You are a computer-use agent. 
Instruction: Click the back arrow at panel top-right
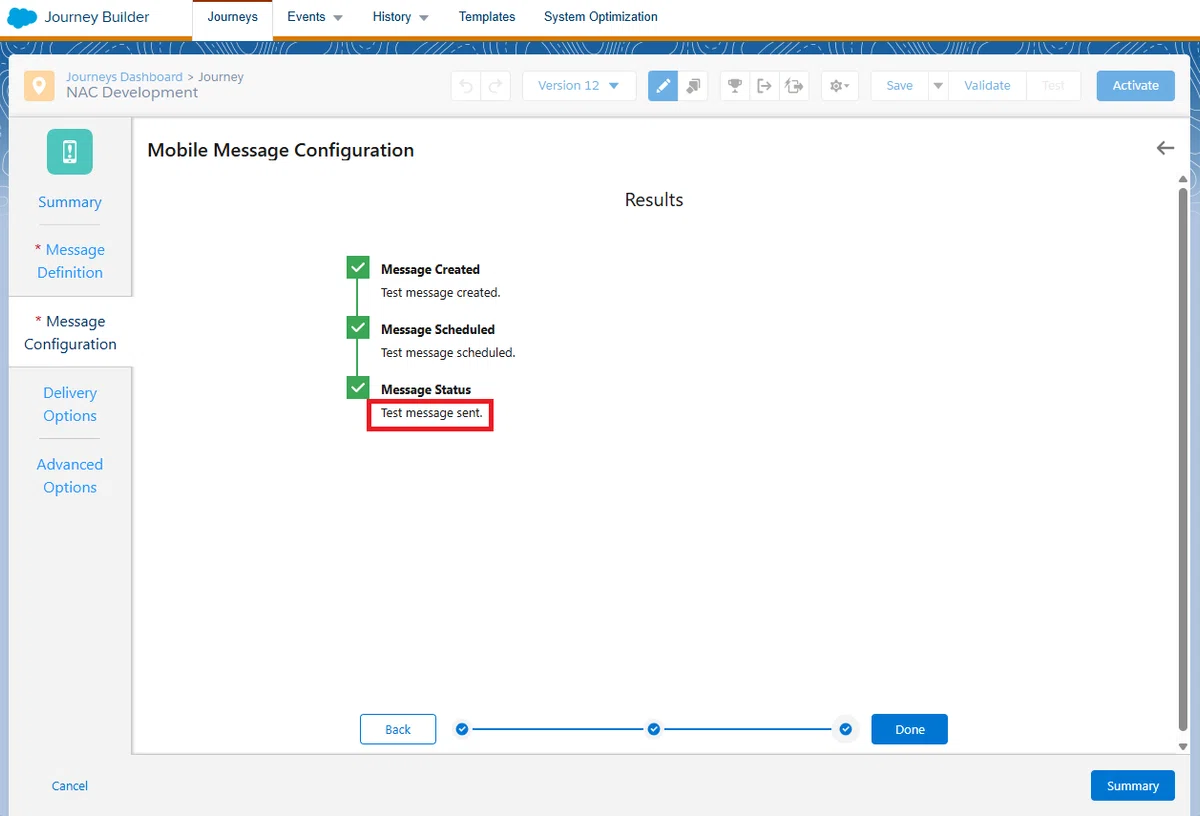pos(1165,148)
